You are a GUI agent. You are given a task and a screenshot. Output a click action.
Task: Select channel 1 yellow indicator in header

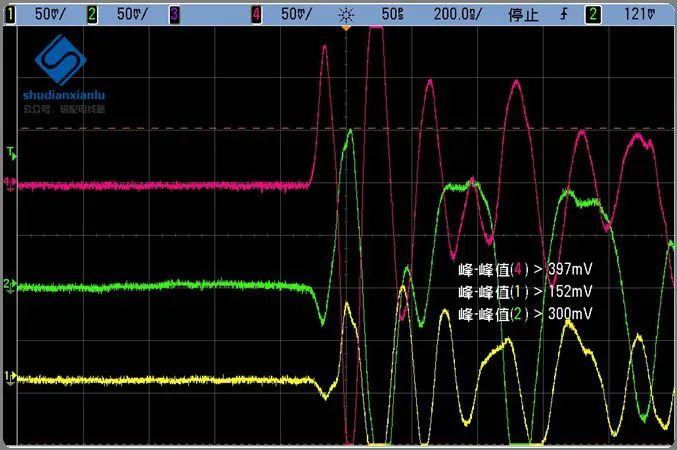coord(9,14)
